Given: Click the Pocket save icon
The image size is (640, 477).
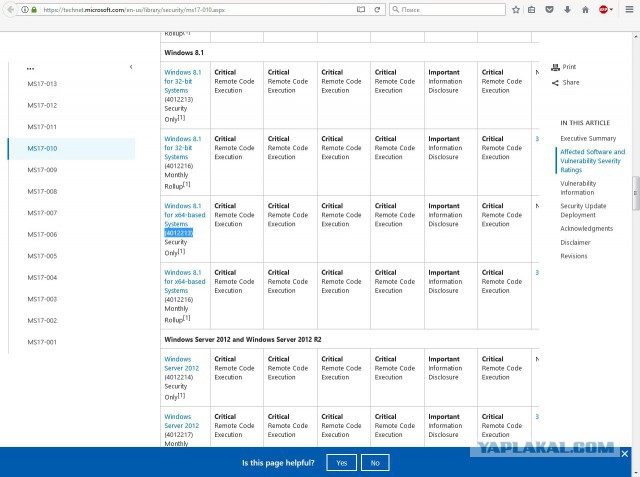Looking at the screenshot, I should coord(549,9).
